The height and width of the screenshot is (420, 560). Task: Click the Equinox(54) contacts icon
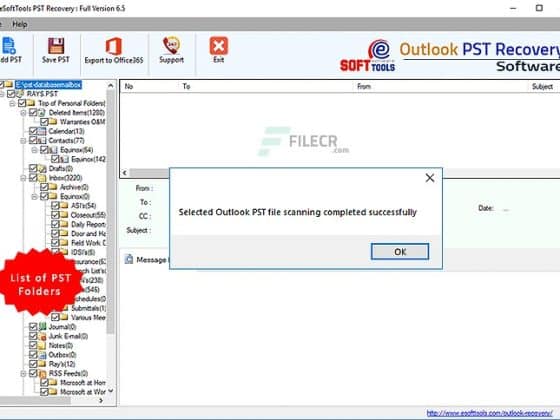(53, 150)
